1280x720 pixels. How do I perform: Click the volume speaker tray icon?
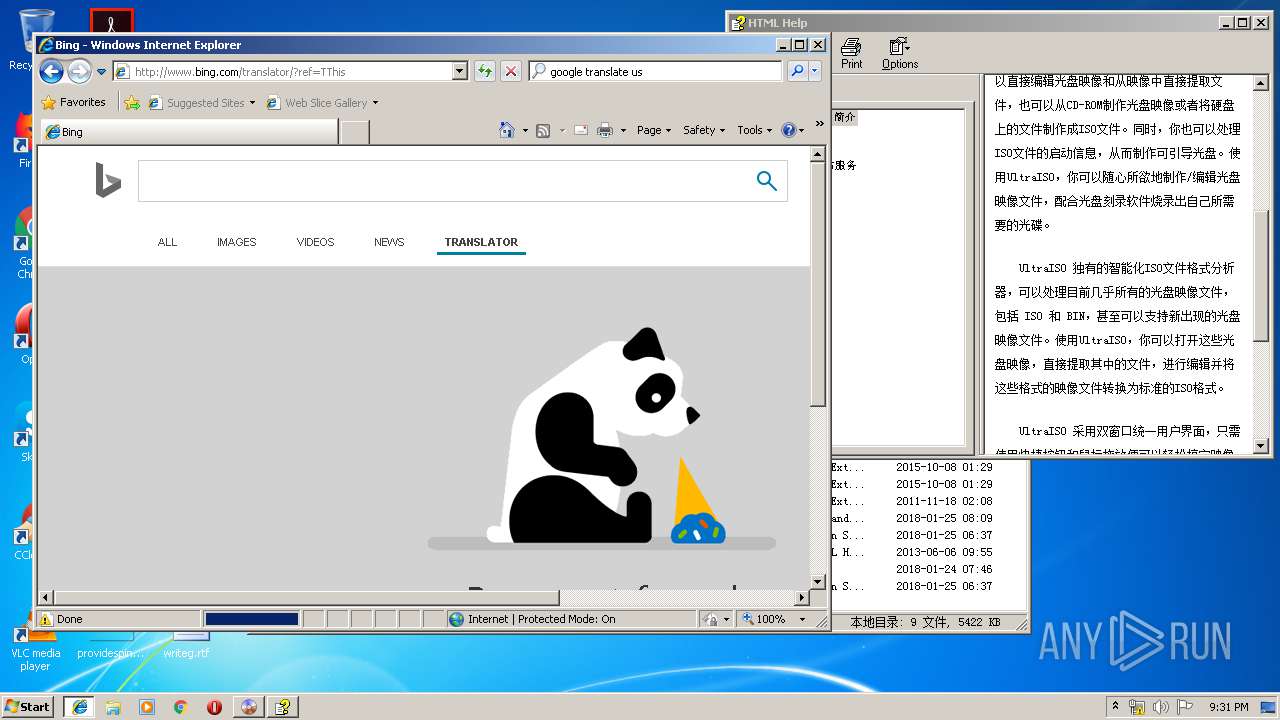[x=1160, y=706]
